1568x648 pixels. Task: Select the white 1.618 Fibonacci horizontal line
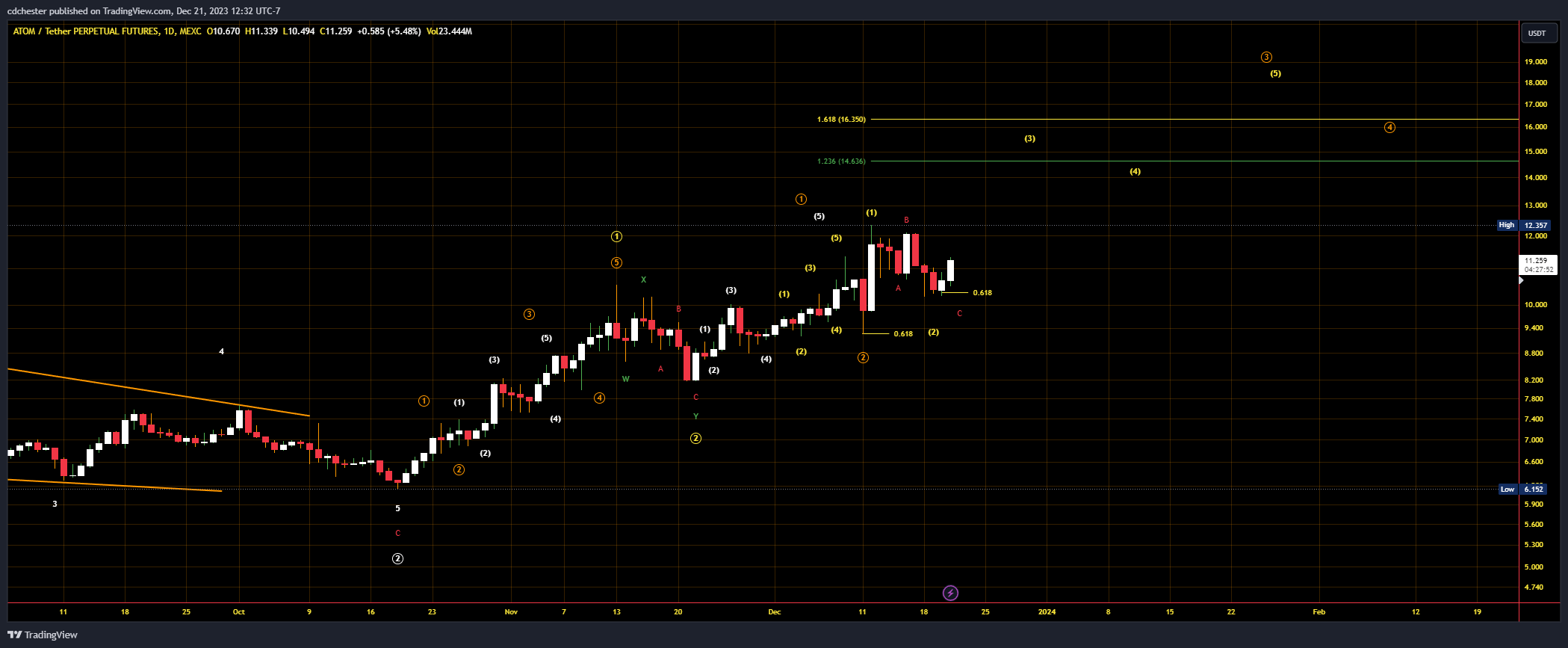(1194, 119)
